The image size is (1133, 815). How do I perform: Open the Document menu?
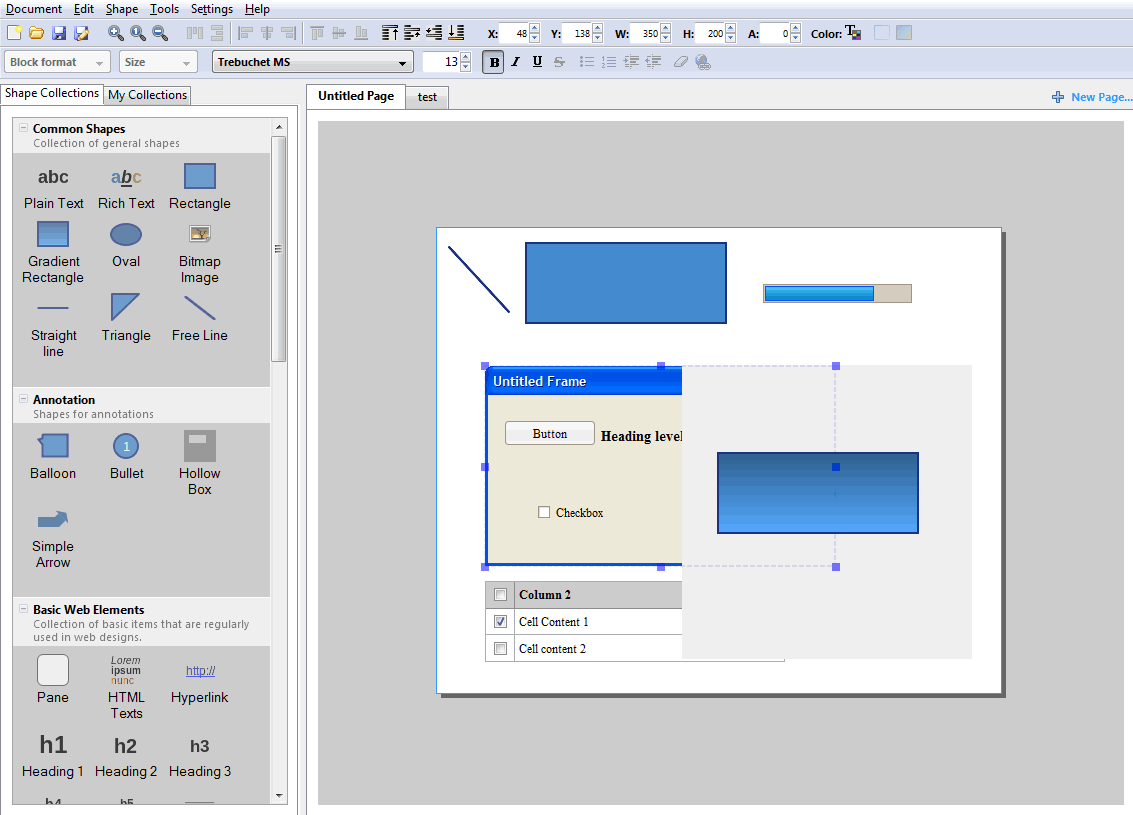[x=33, y=9]
